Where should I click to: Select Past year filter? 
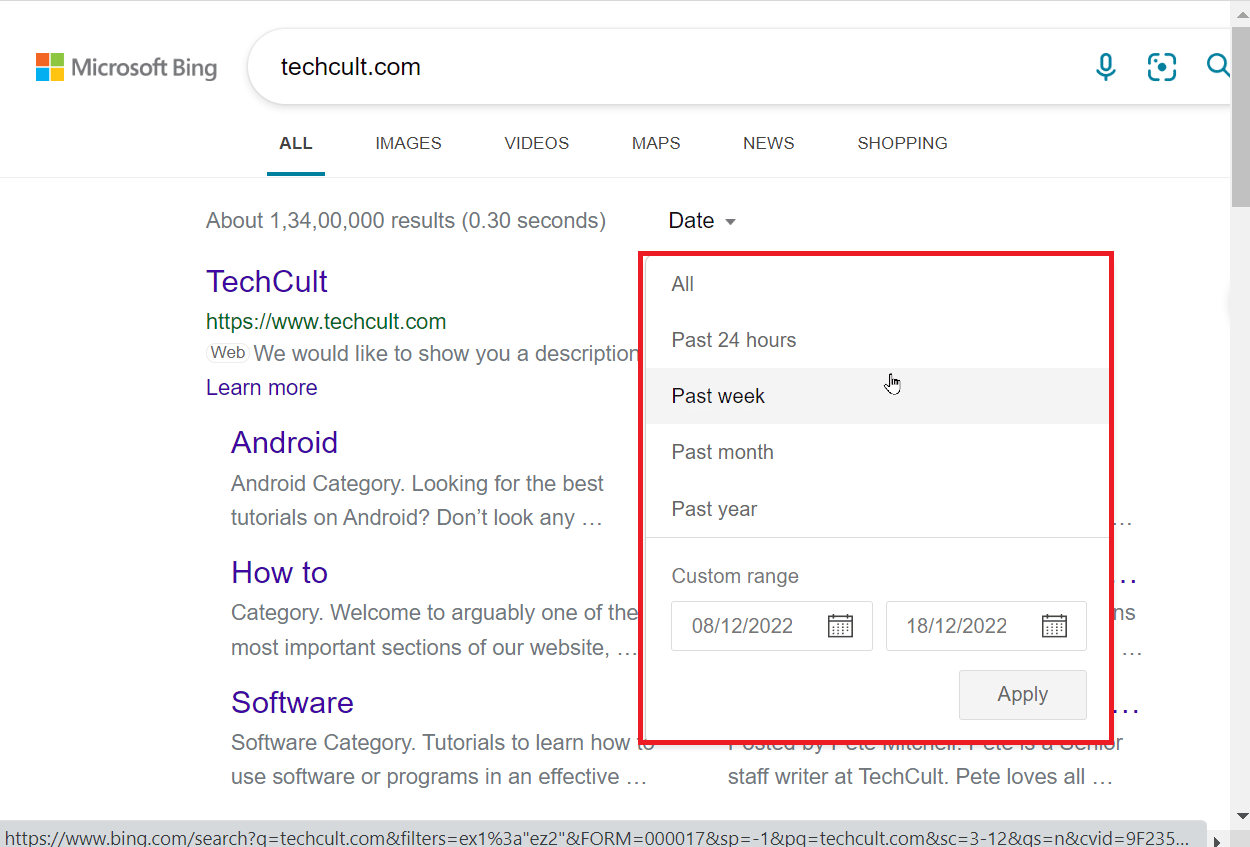point(876,509)
